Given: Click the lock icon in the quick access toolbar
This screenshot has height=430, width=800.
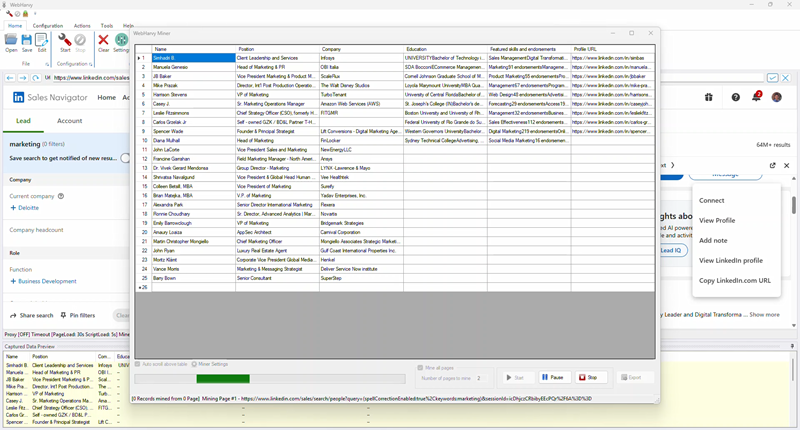Looking at the screenshot, I should click(25, 14).
